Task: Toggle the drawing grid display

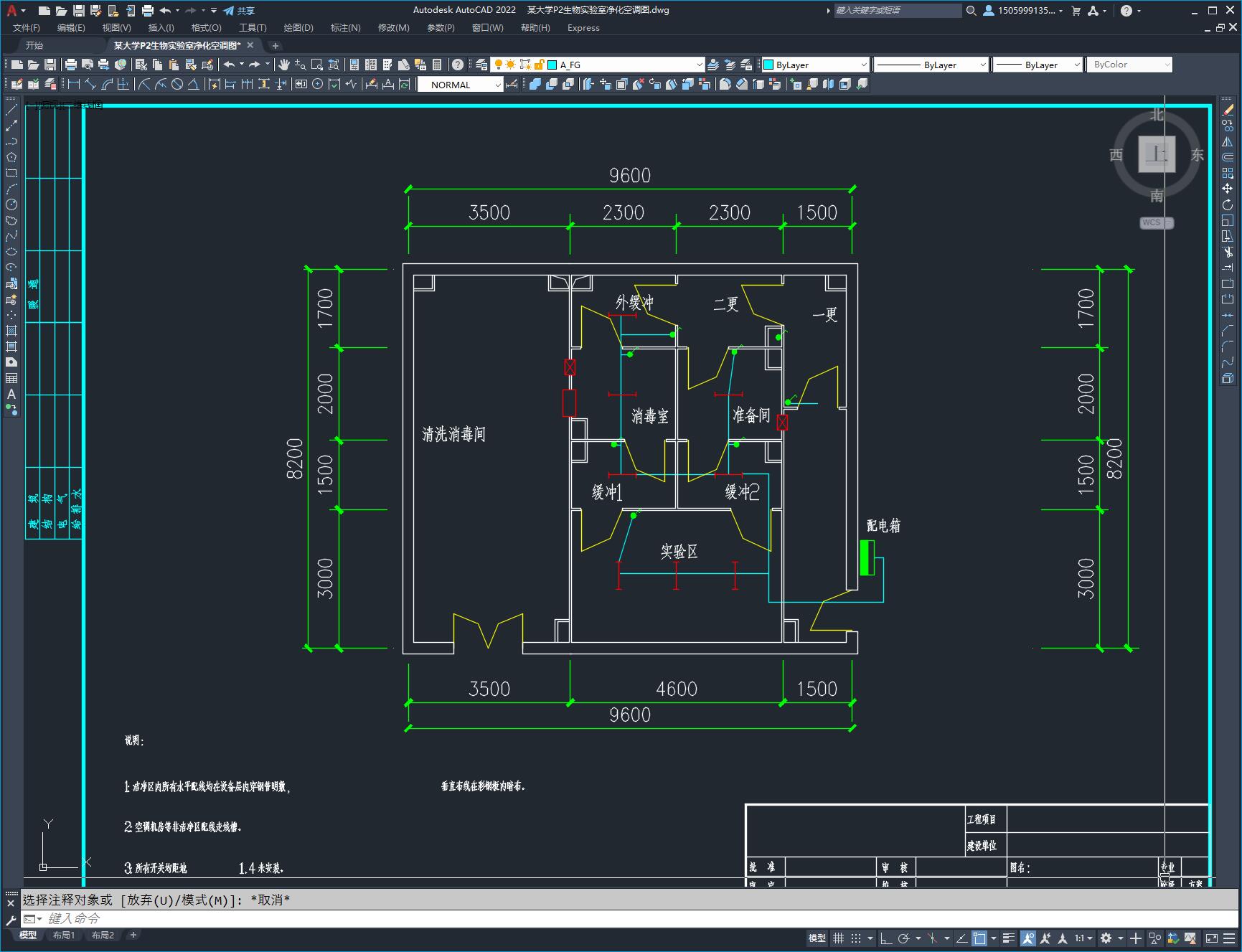Action: (838, 938)
